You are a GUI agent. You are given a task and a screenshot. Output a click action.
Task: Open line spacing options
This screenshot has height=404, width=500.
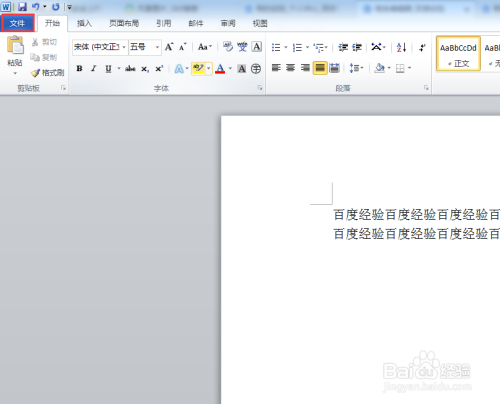356,68
